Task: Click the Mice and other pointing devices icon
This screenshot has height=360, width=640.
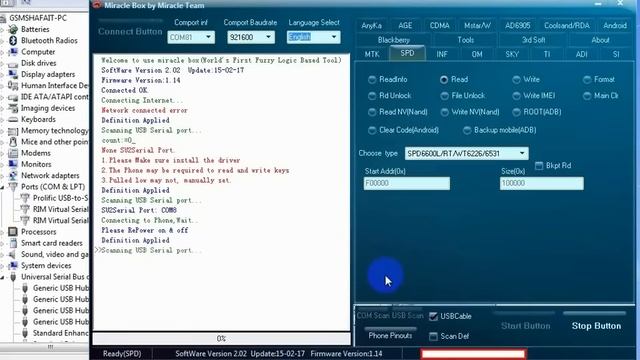Action: point(13,142)
